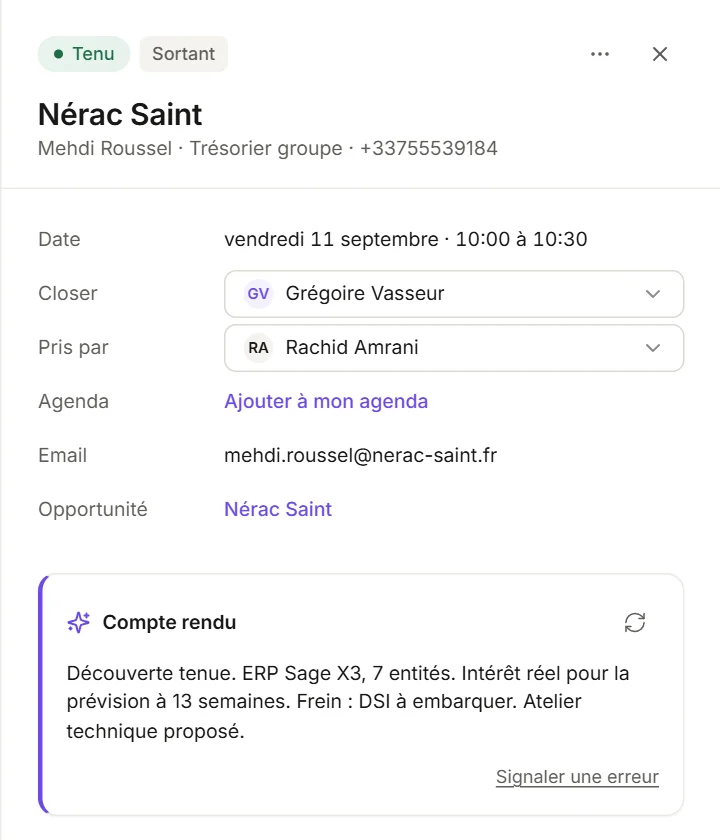
Task: Open the three-dot more options menu
Action: pyautogui.click(x=599, y=54)
